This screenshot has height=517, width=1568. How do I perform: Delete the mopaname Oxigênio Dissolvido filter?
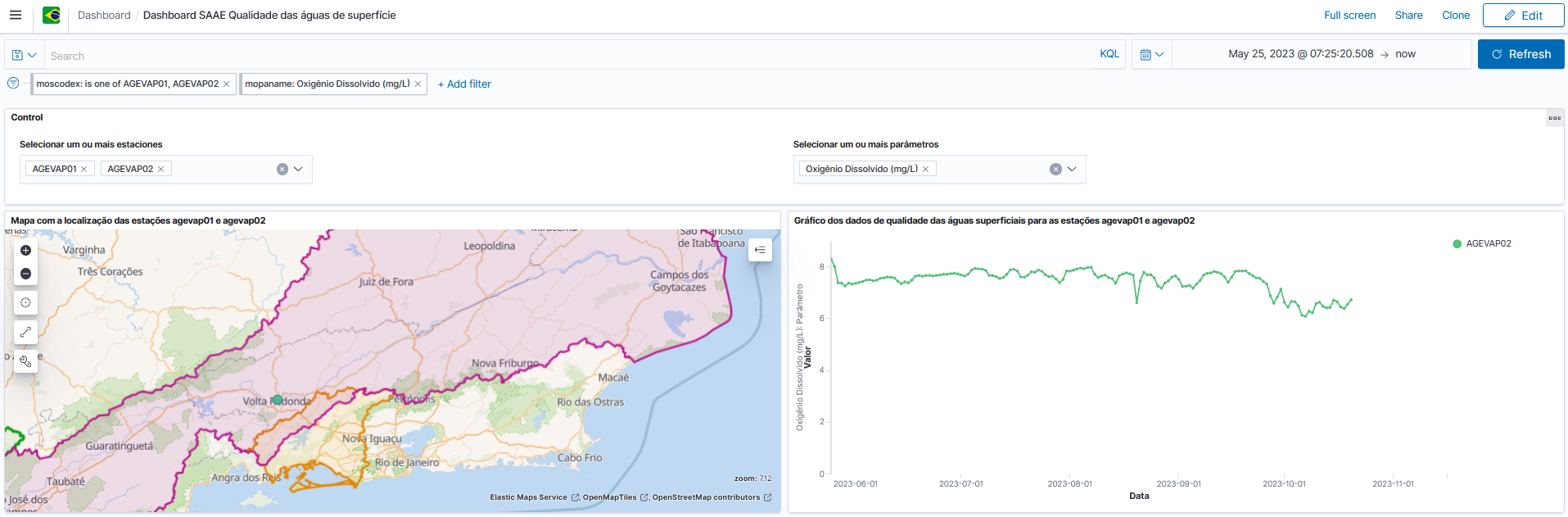click(418, 84)
